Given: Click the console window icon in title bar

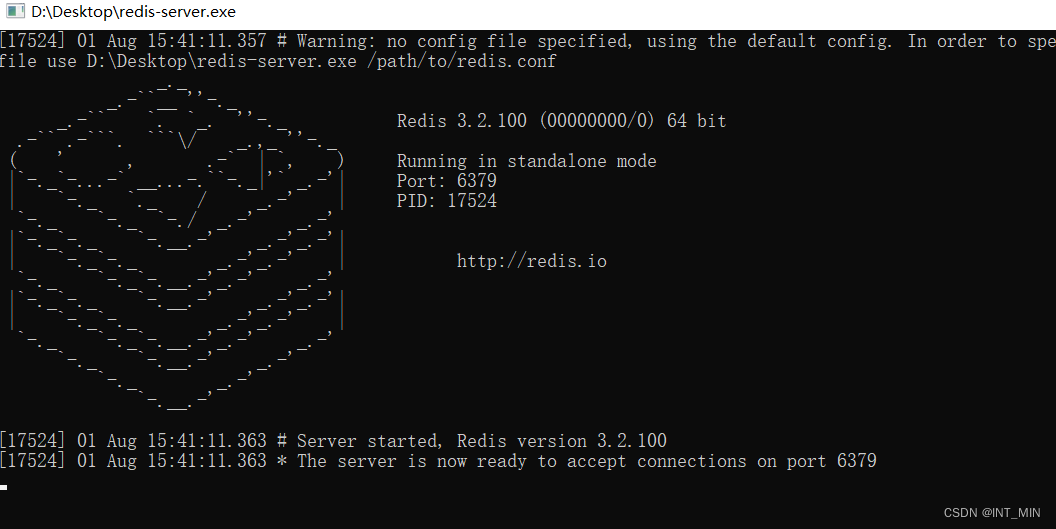Looking at the screenshot, I should coord(15,11).
